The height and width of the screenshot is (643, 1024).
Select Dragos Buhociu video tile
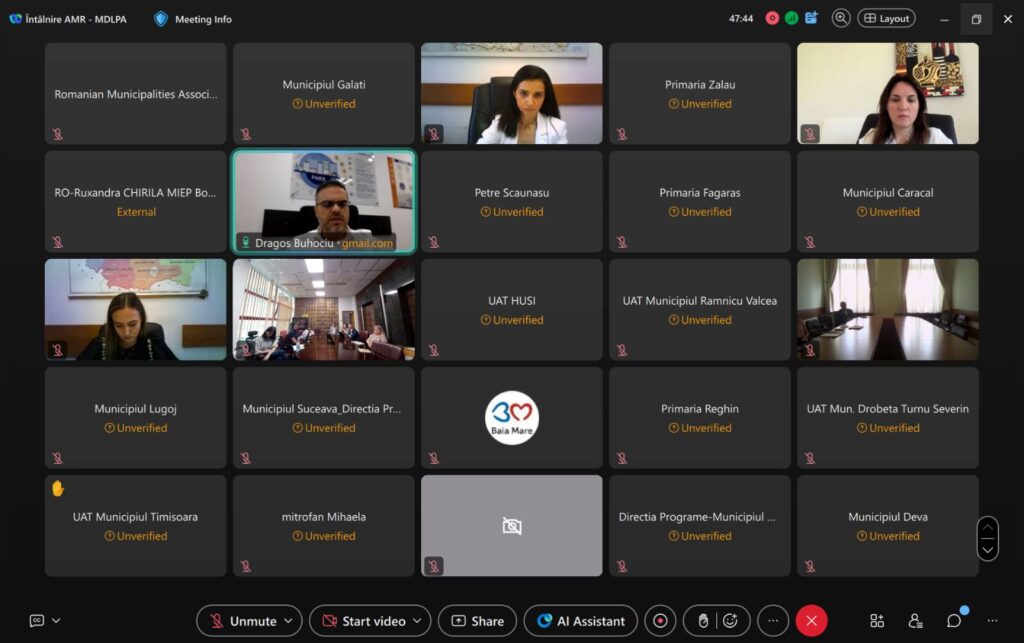323,201
